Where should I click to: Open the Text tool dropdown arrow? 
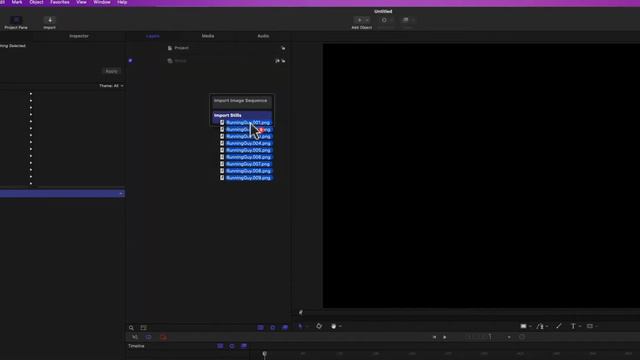580,327
